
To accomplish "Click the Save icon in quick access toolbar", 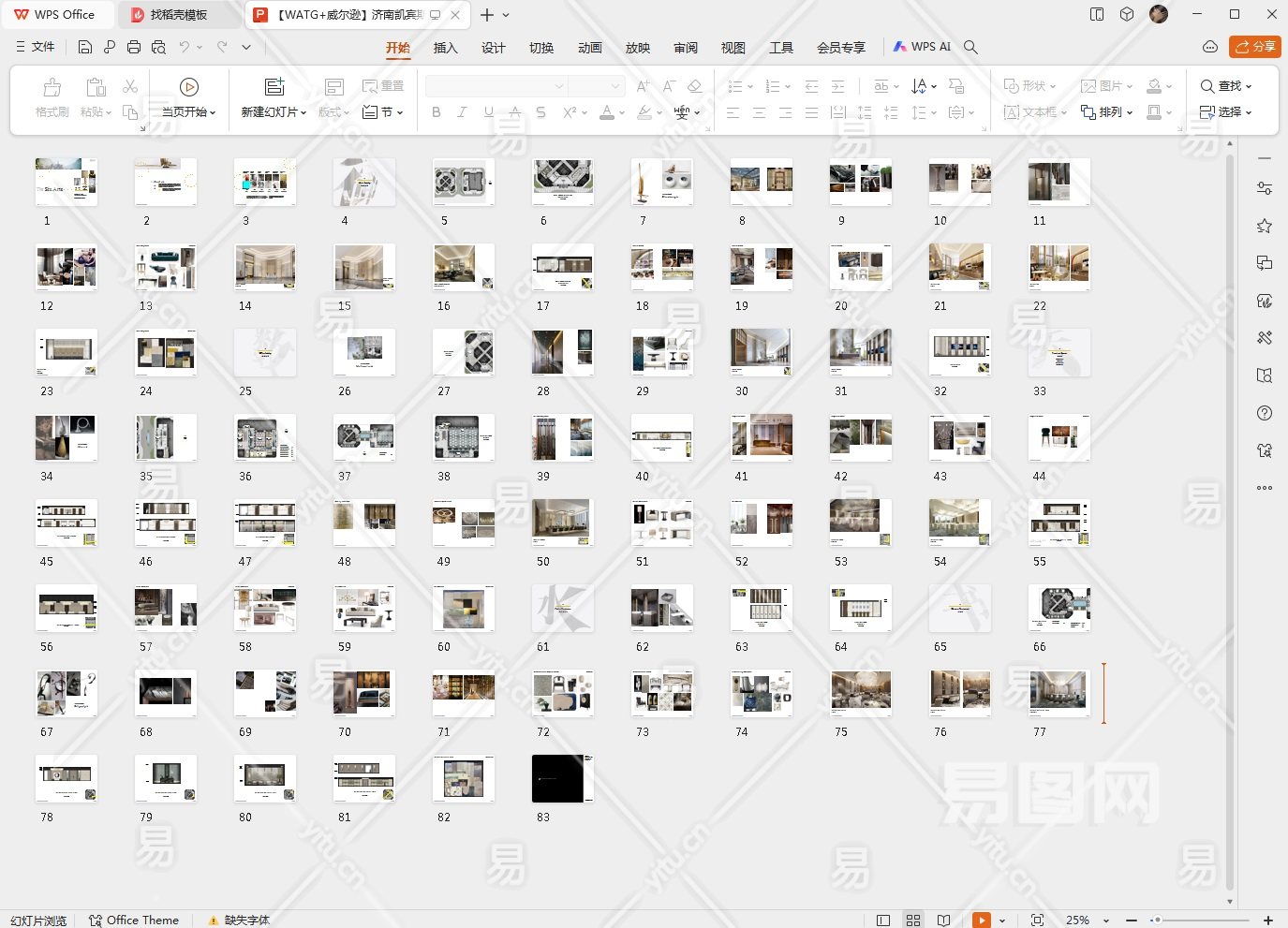I will (85, 47).
